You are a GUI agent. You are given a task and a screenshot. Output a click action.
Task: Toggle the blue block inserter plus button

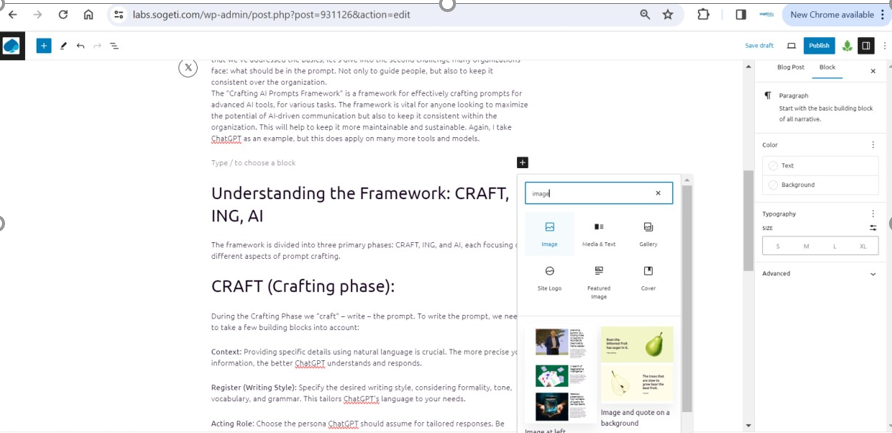pos(44,46)
